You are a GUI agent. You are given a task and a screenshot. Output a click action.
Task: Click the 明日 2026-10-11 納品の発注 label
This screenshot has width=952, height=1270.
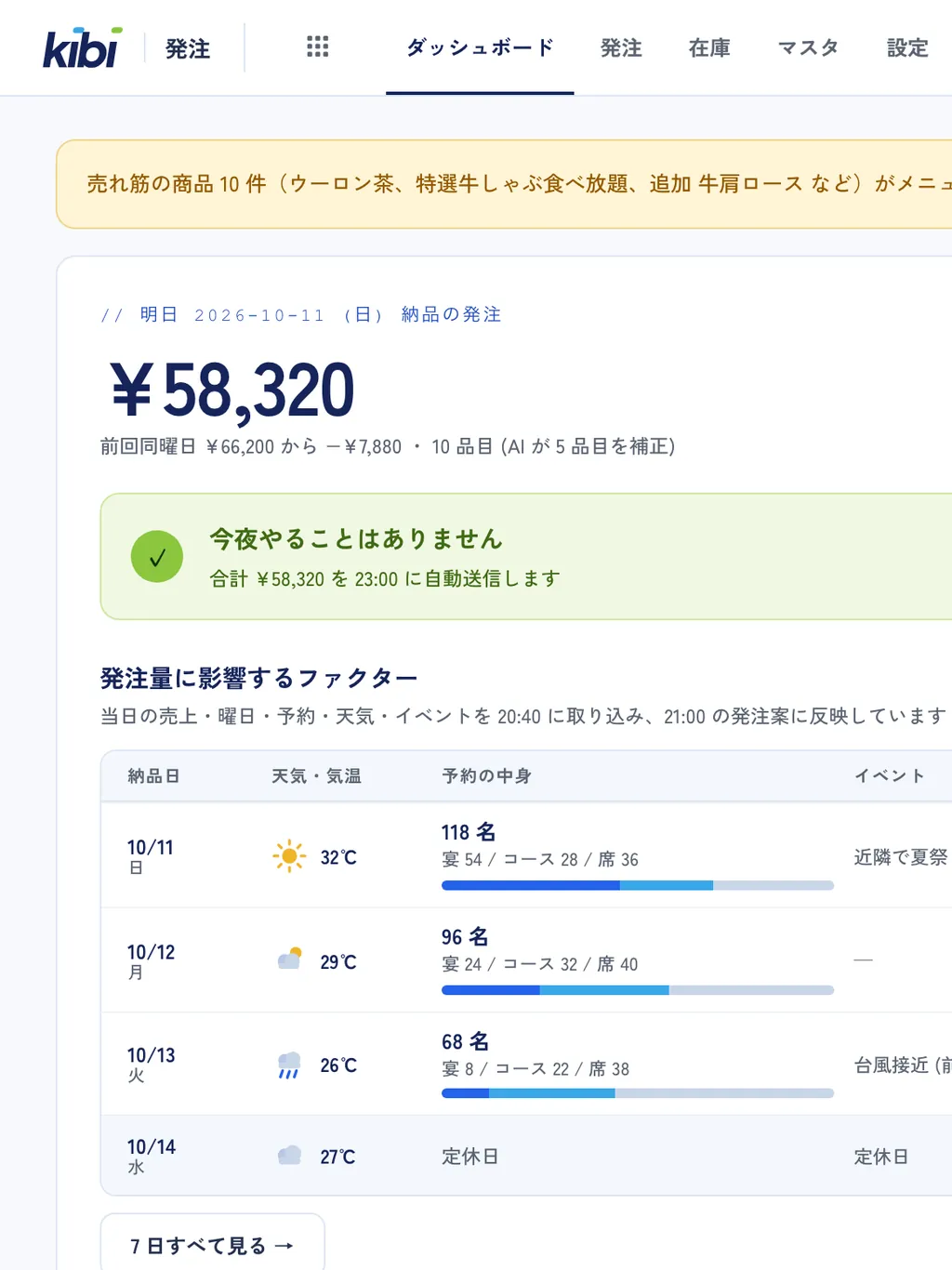tap(300, 314)
